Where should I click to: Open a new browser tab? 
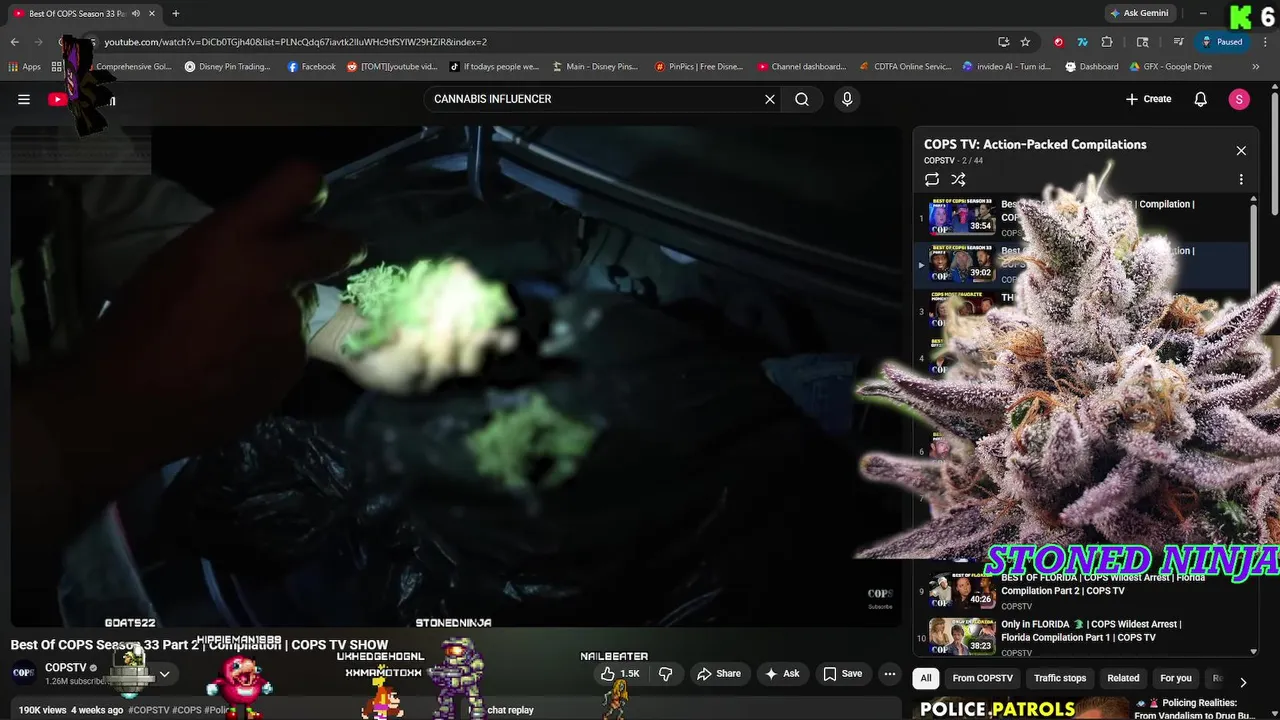(x=175, y=13)
